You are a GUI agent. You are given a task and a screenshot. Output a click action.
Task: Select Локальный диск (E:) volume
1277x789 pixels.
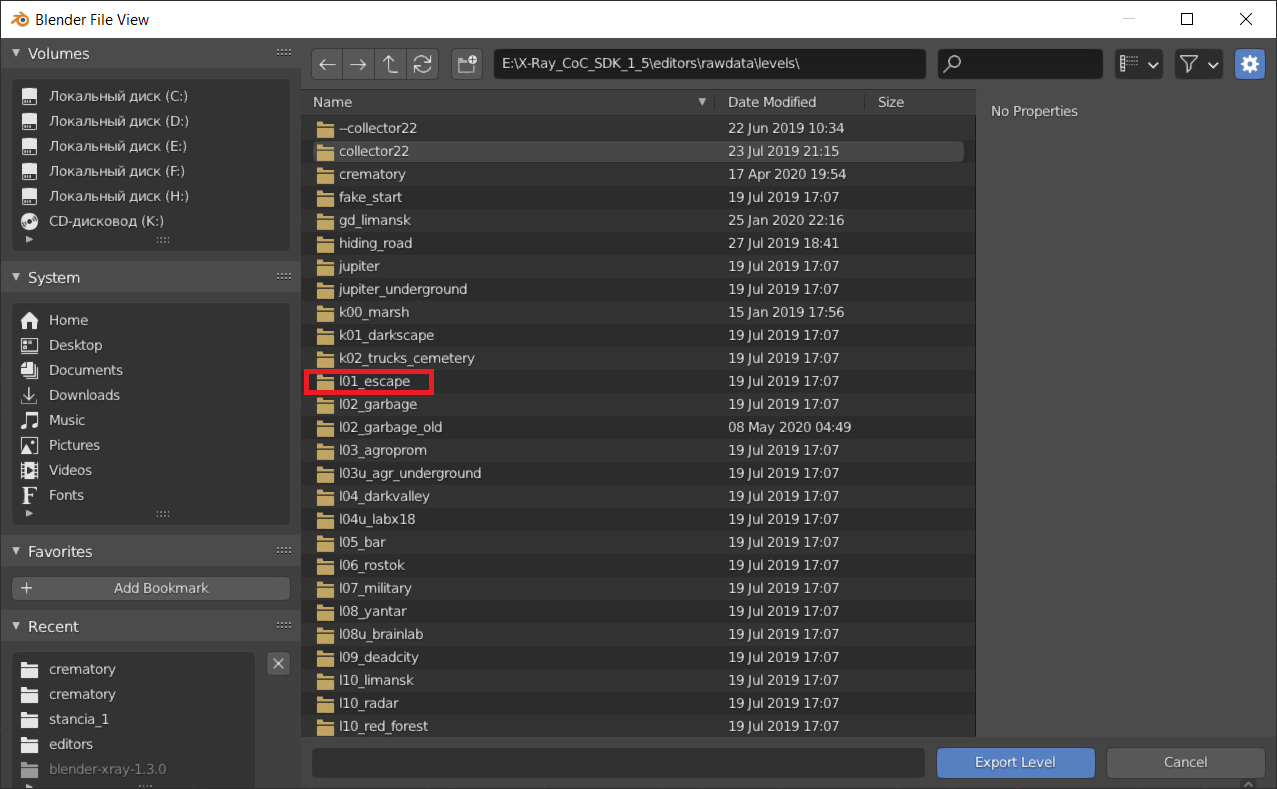point(151,146)
